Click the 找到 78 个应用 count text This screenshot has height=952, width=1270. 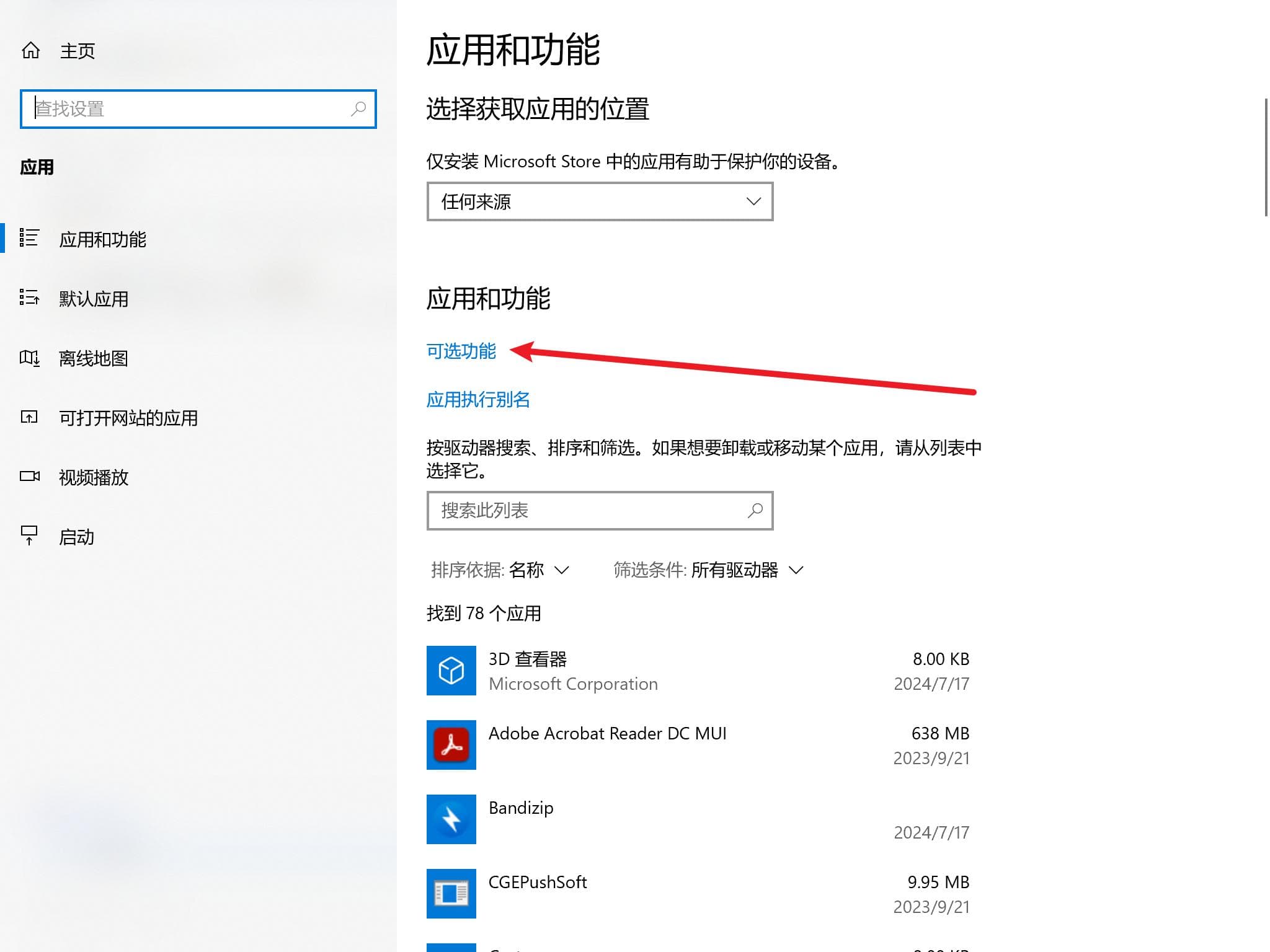(x=484, y=614)
